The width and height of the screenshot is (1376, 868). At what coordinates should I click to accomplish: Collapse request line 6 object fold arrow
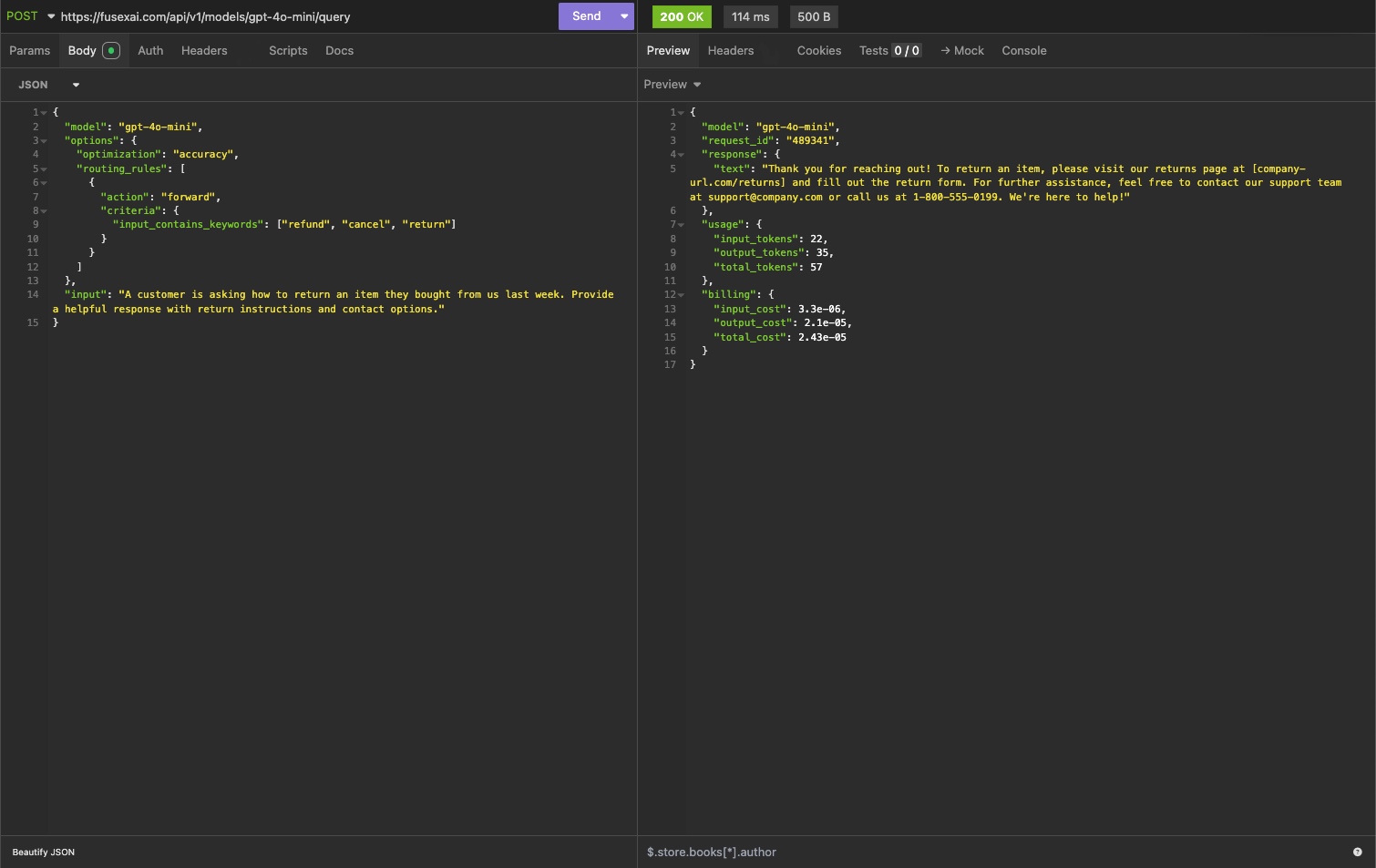[x=44, y=183]
